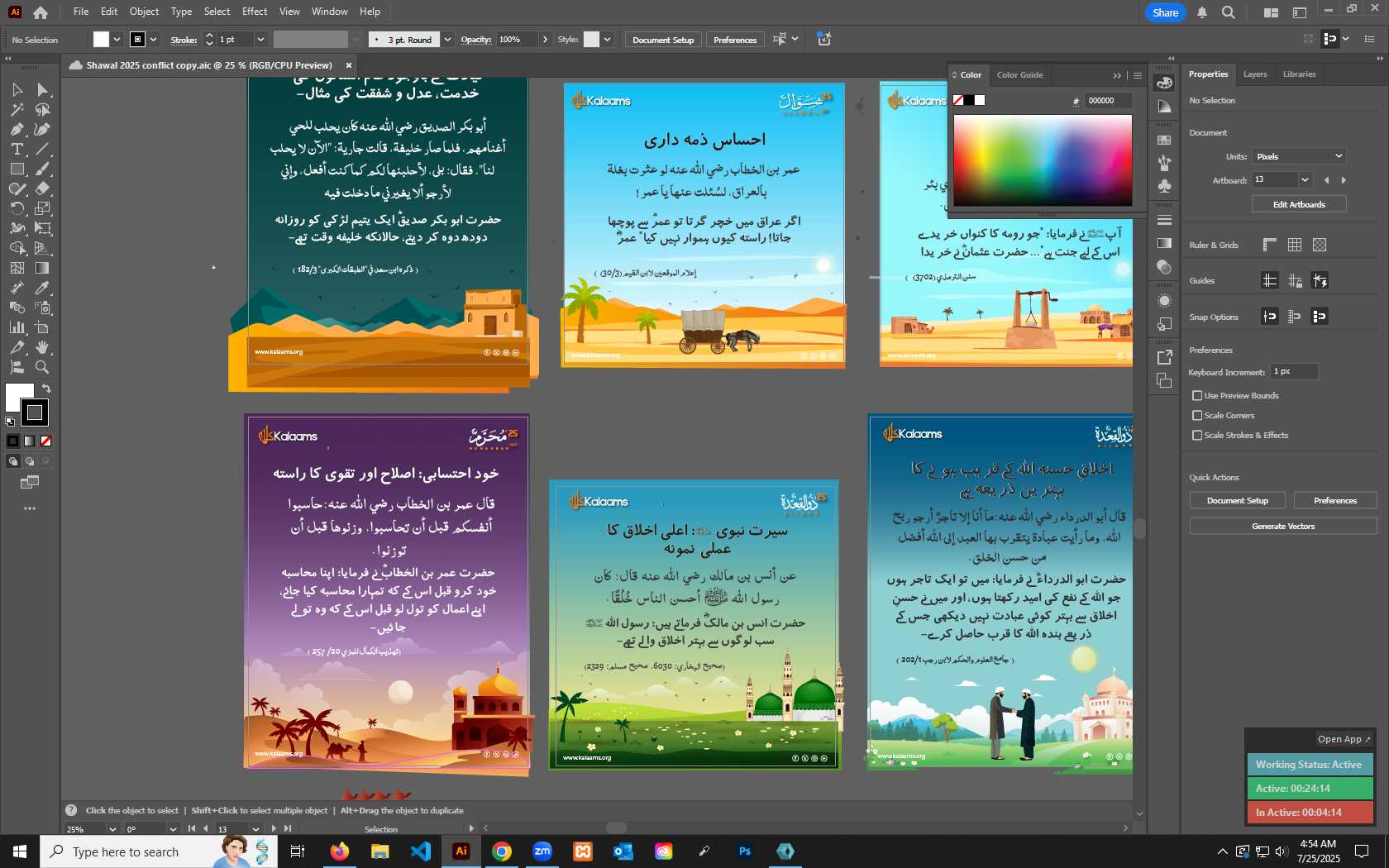Select the Line Segment tool
Screen dimensions: 1389x868
[42, 149]
